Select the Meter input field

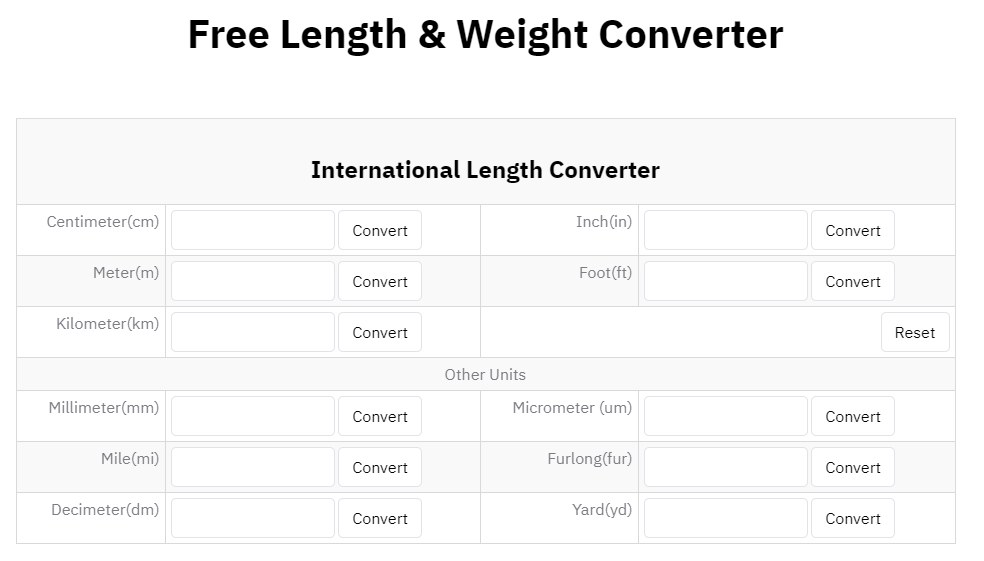252,281
